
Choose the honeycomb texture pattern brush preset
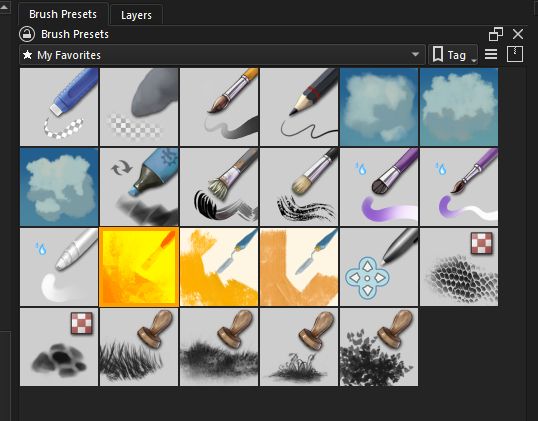[x=459, y=267]
